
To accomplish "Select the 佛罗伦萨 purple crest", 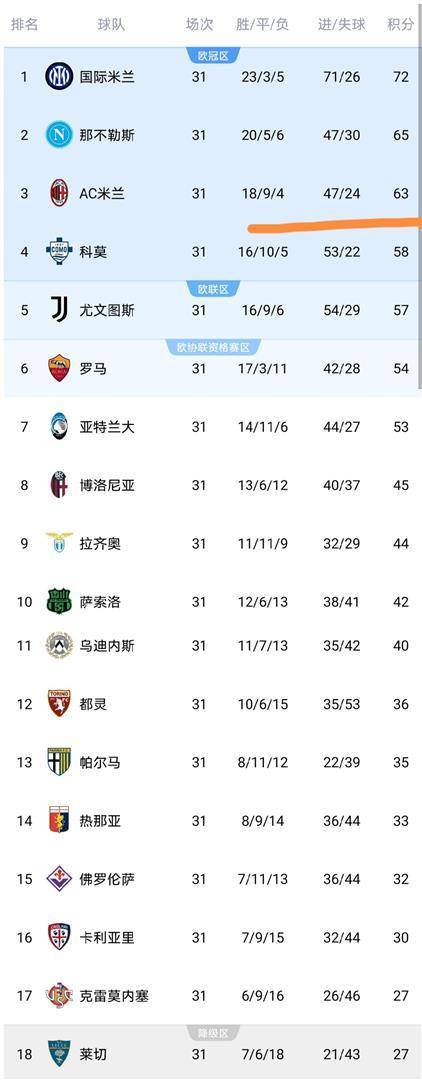I will point(59,878).
